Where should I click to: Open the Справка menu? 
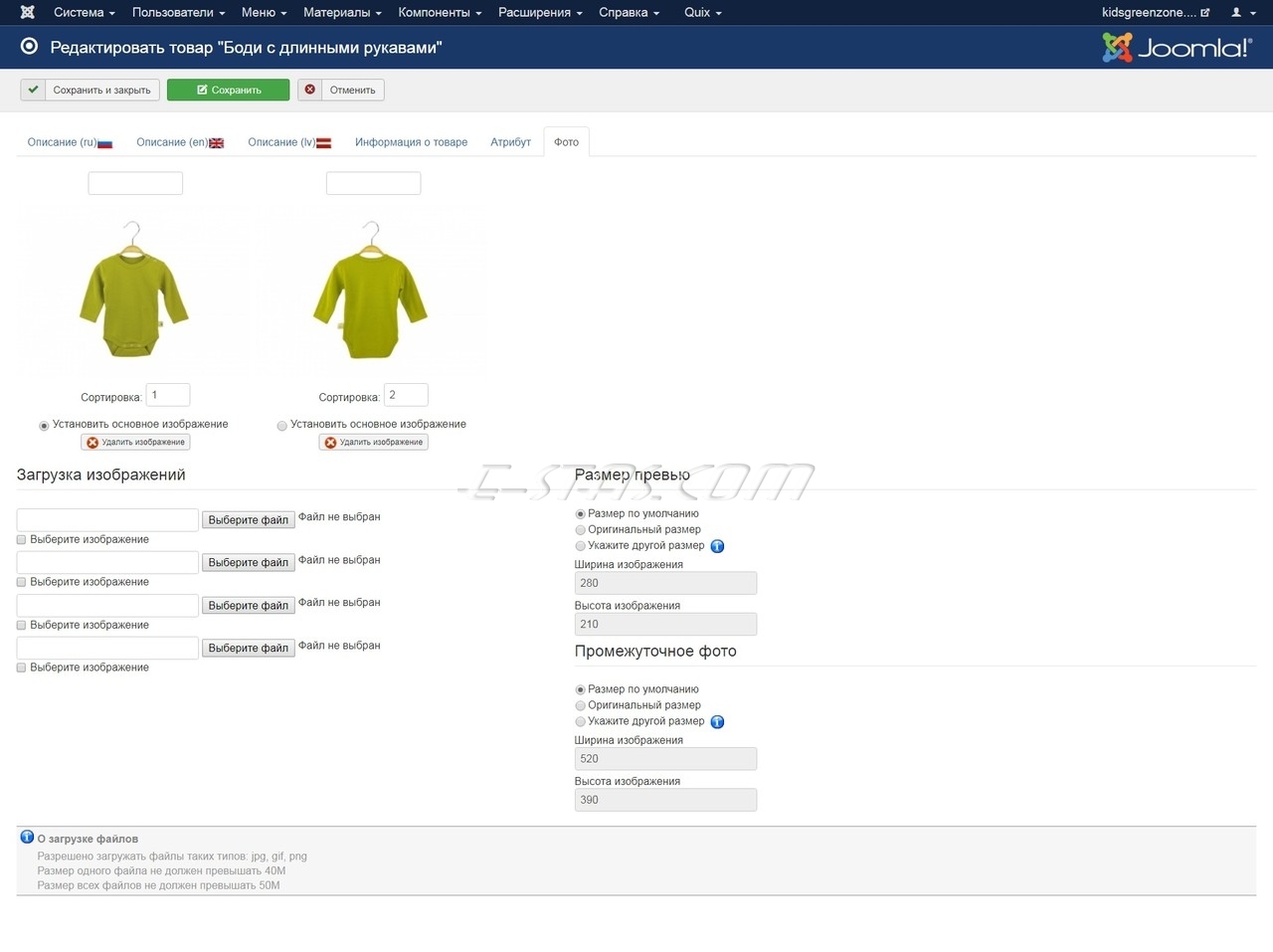point(629,12)
